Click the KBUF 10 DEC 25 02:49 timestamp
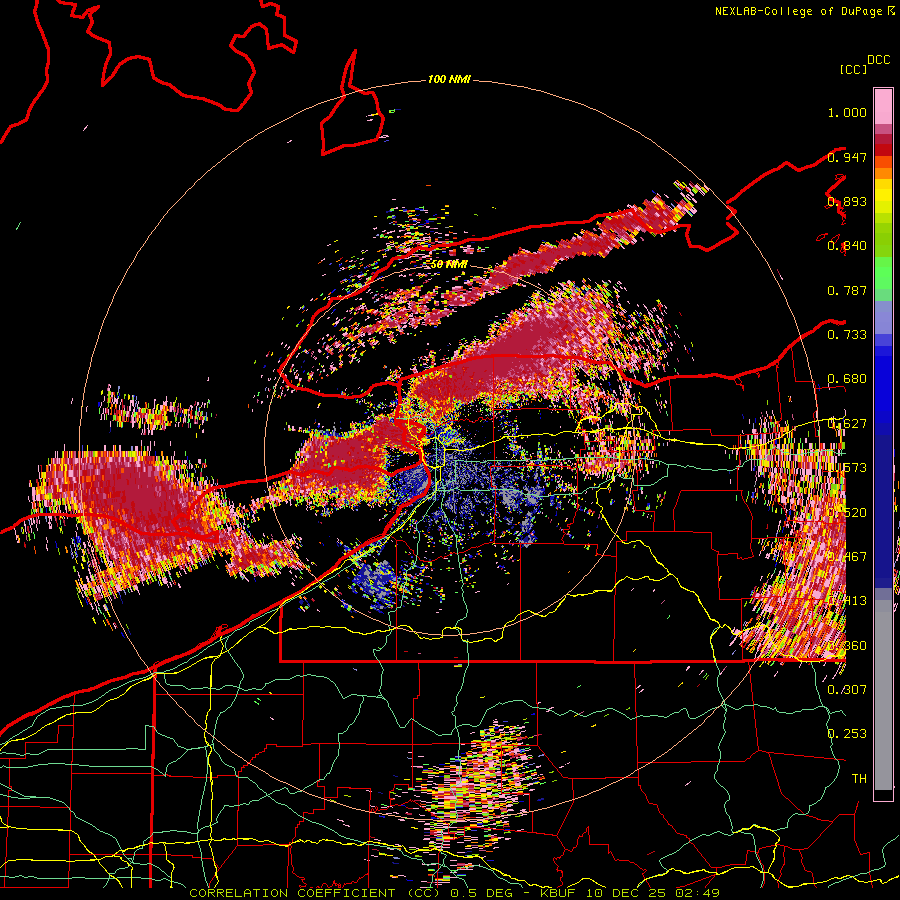The width and height of the screenshot is (900, 900). [x=630, y=893]
